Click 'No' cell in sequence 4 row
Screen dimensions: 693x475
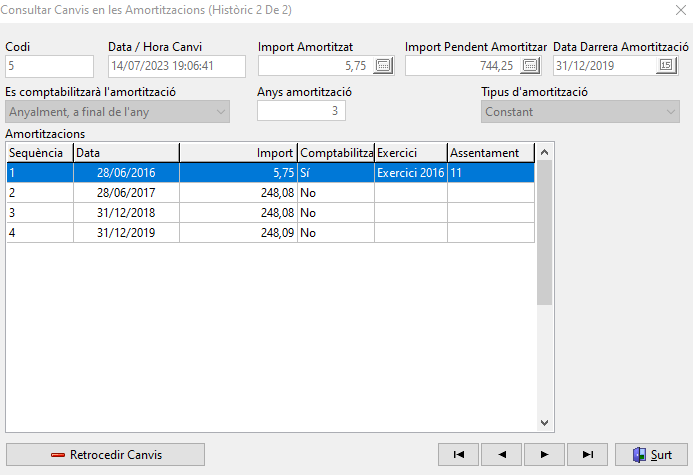336,232
